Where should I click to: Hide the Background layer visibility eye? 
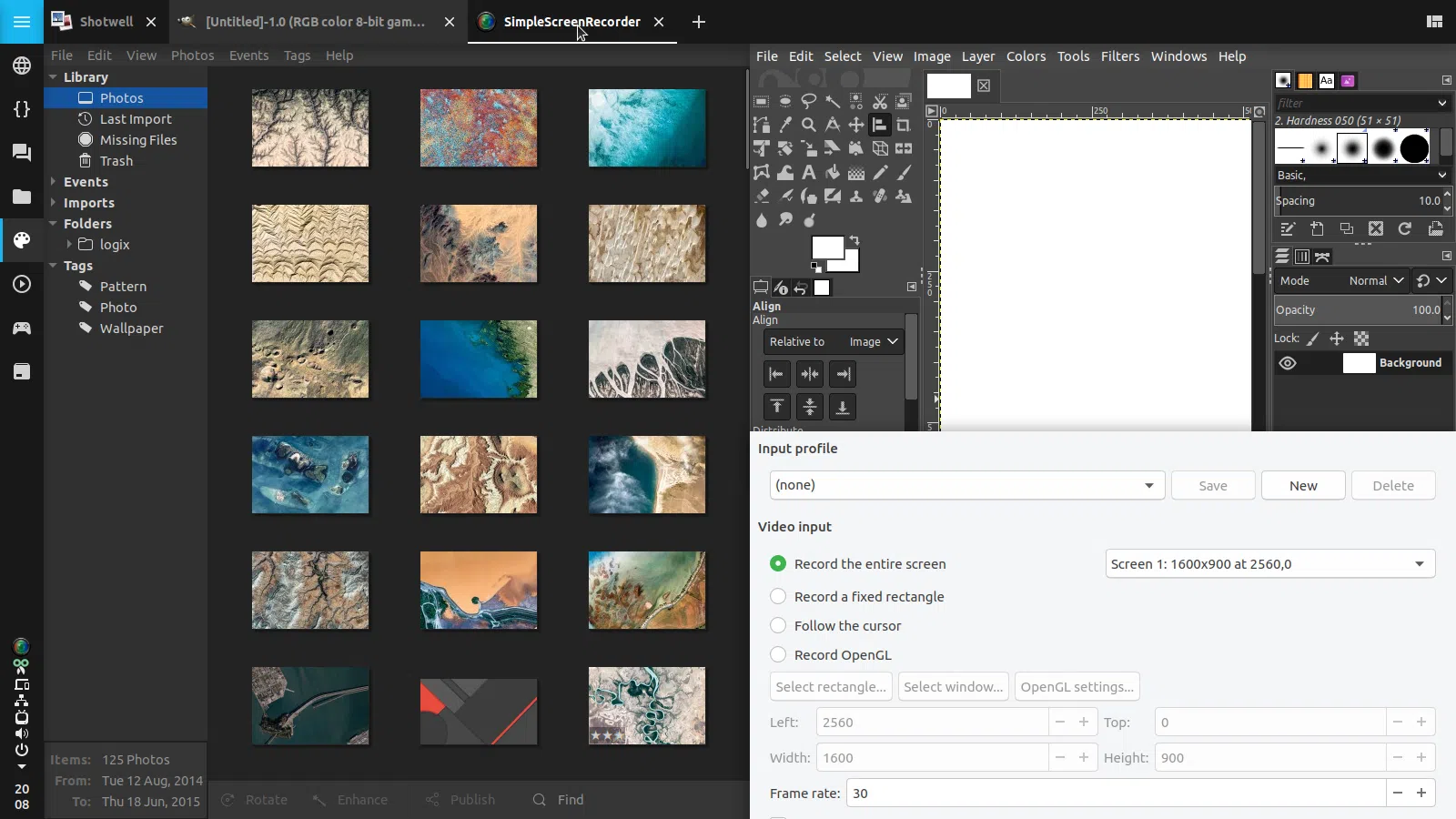(1288, 363)
